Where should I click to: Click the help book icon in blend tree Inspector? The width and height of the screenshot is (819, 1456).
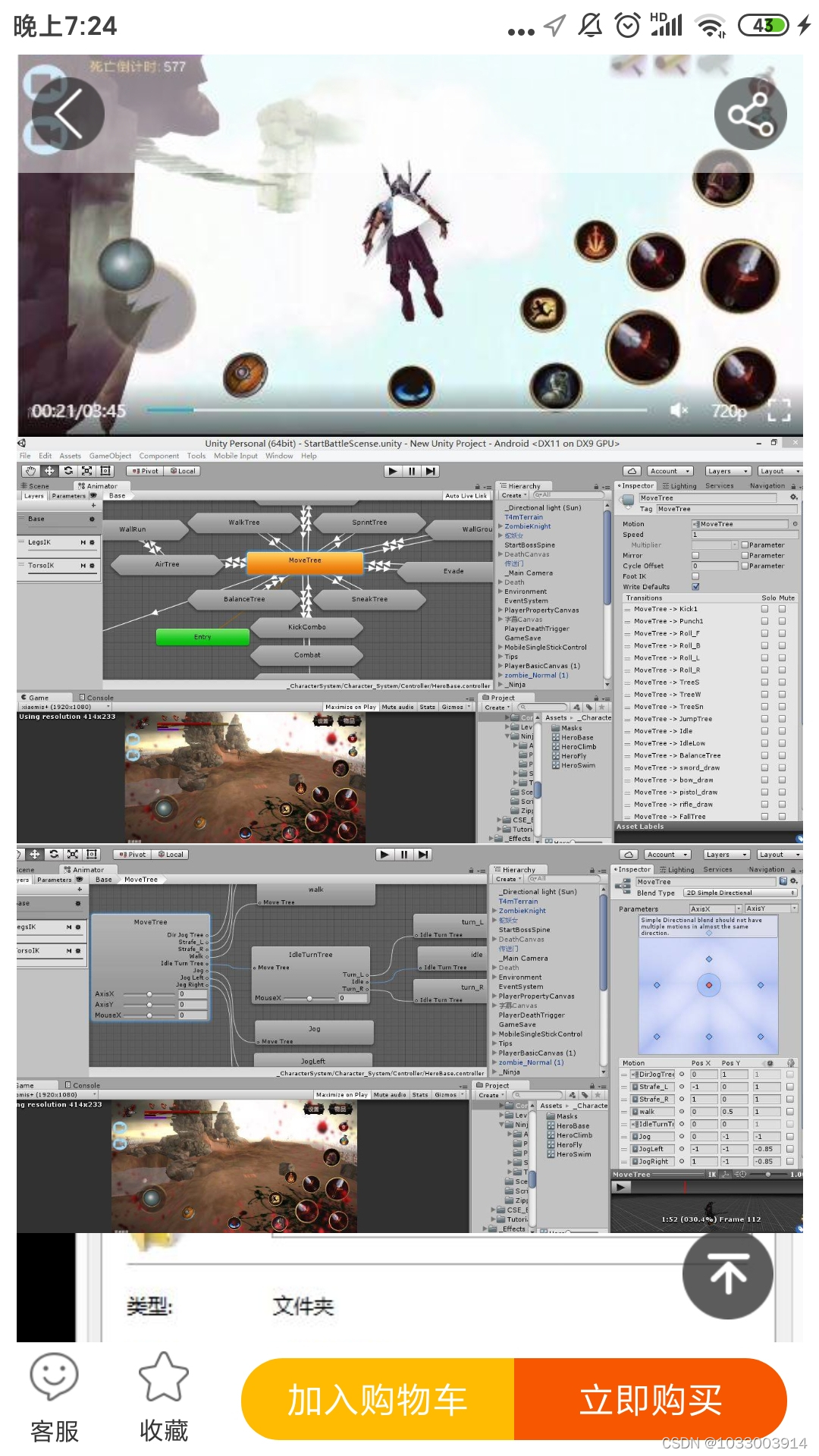point(783,881)
